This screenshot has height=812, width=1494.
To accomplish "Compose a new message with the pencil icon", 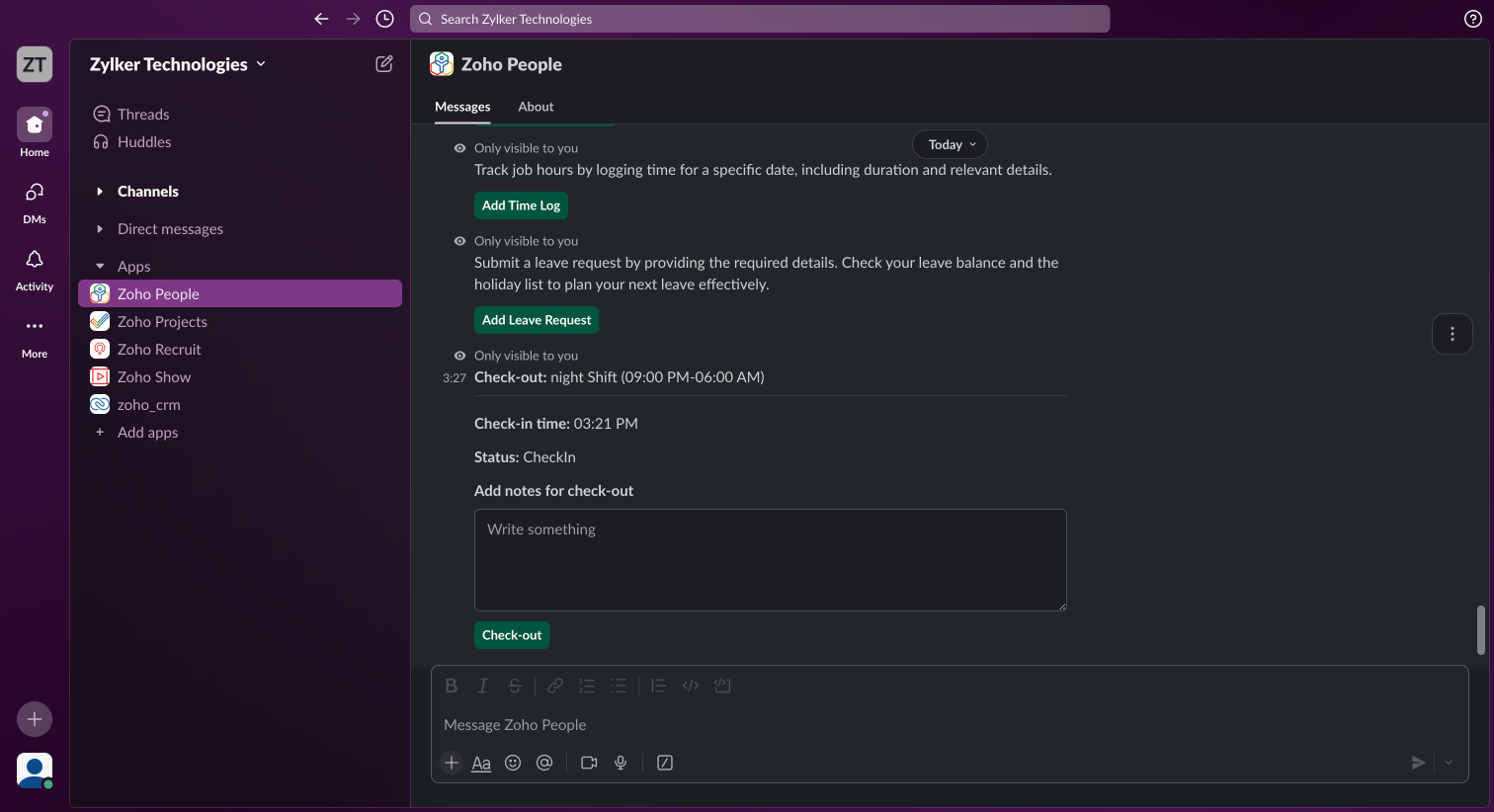I will click(x=384, y=64).
